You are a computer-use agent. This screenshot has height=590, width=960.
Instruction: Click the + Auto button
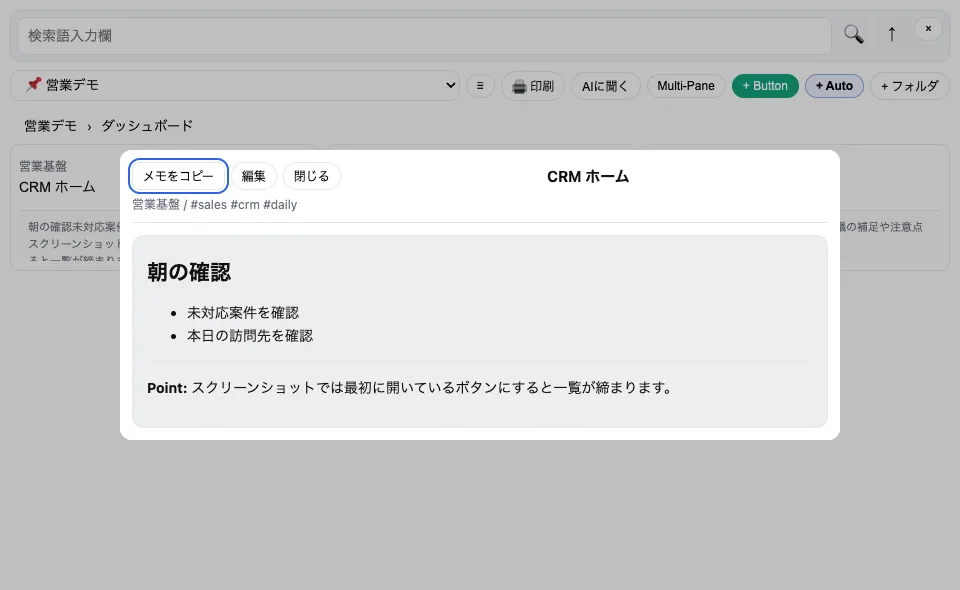pyautogui.click(x=834, y=86)
